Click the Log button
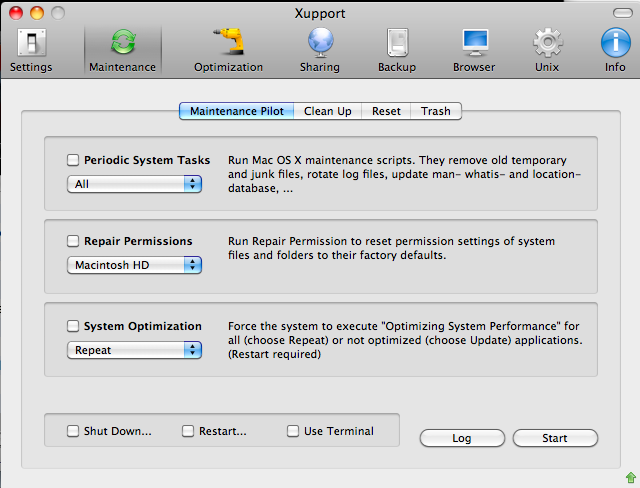Screen dimensions: 640x488 pyautogui.click(x=462, y=438)
